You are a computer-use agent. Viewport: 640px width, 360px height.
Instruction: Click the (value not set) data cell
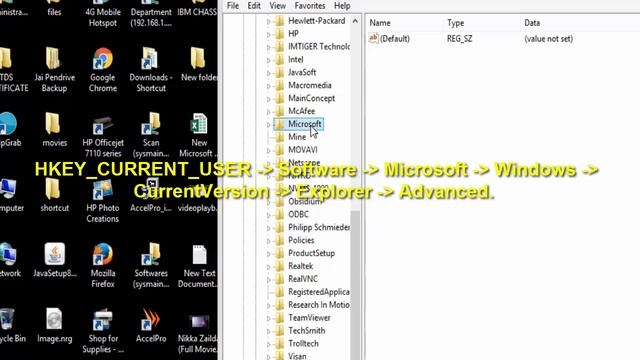548,39
